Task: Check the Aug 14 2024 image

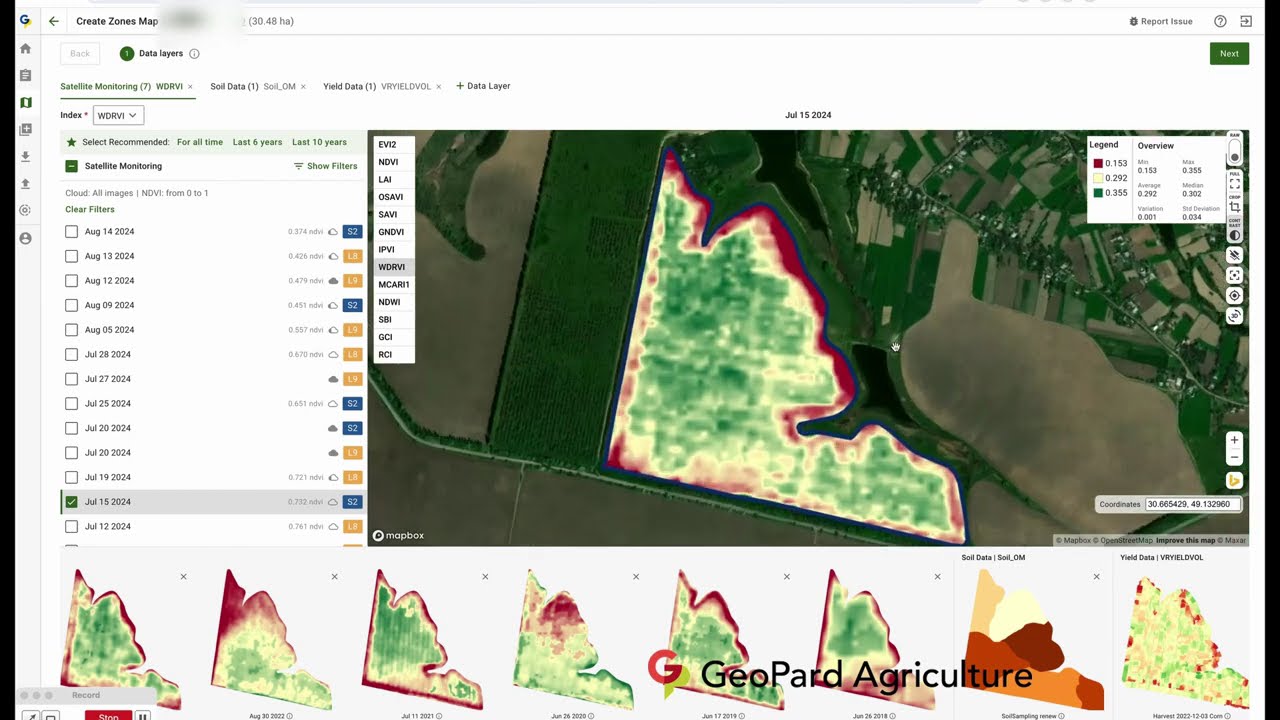Action: coord(71,231)
